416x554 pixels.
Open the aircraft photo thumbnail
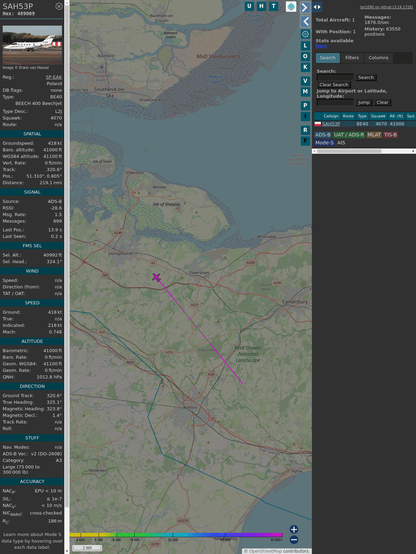(x=32, y=45)
